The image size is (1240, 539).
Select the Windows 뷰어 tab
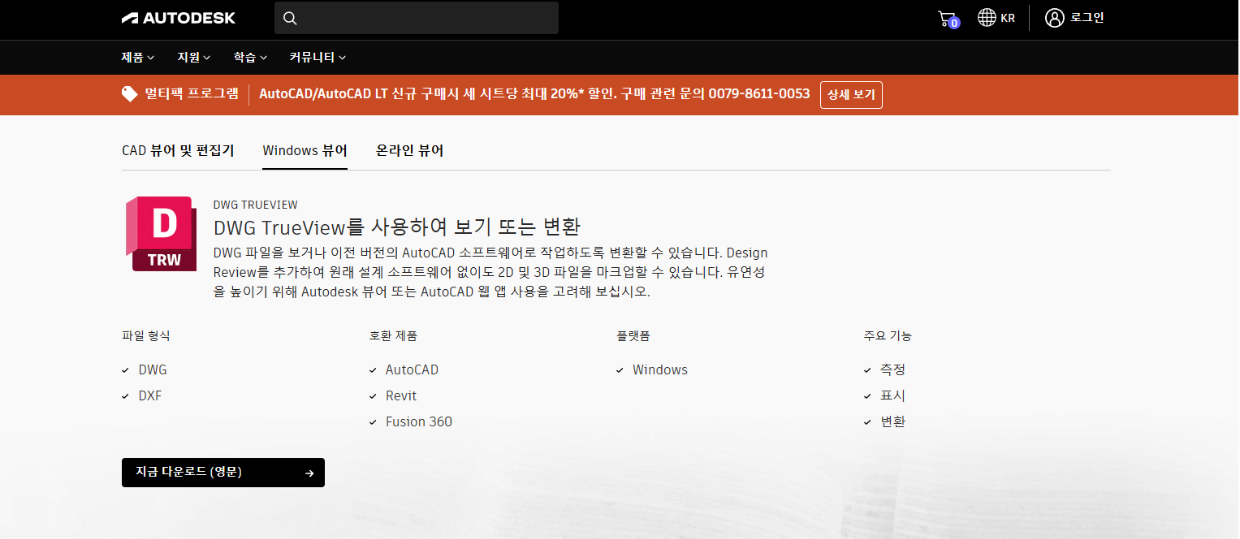pos(305,151)
